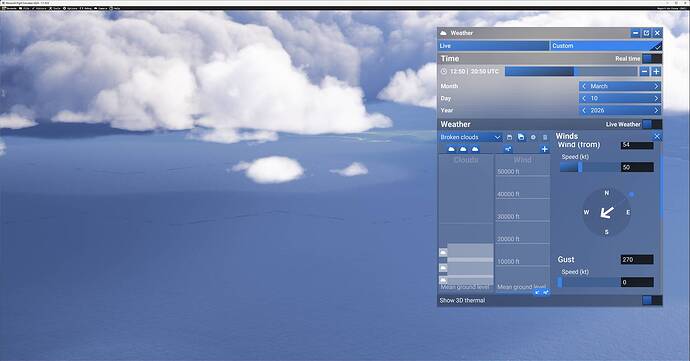The height and width of the screenshot is (361, 690).
Task: Save the current weather preset
Action: click(x=510, y=137)
